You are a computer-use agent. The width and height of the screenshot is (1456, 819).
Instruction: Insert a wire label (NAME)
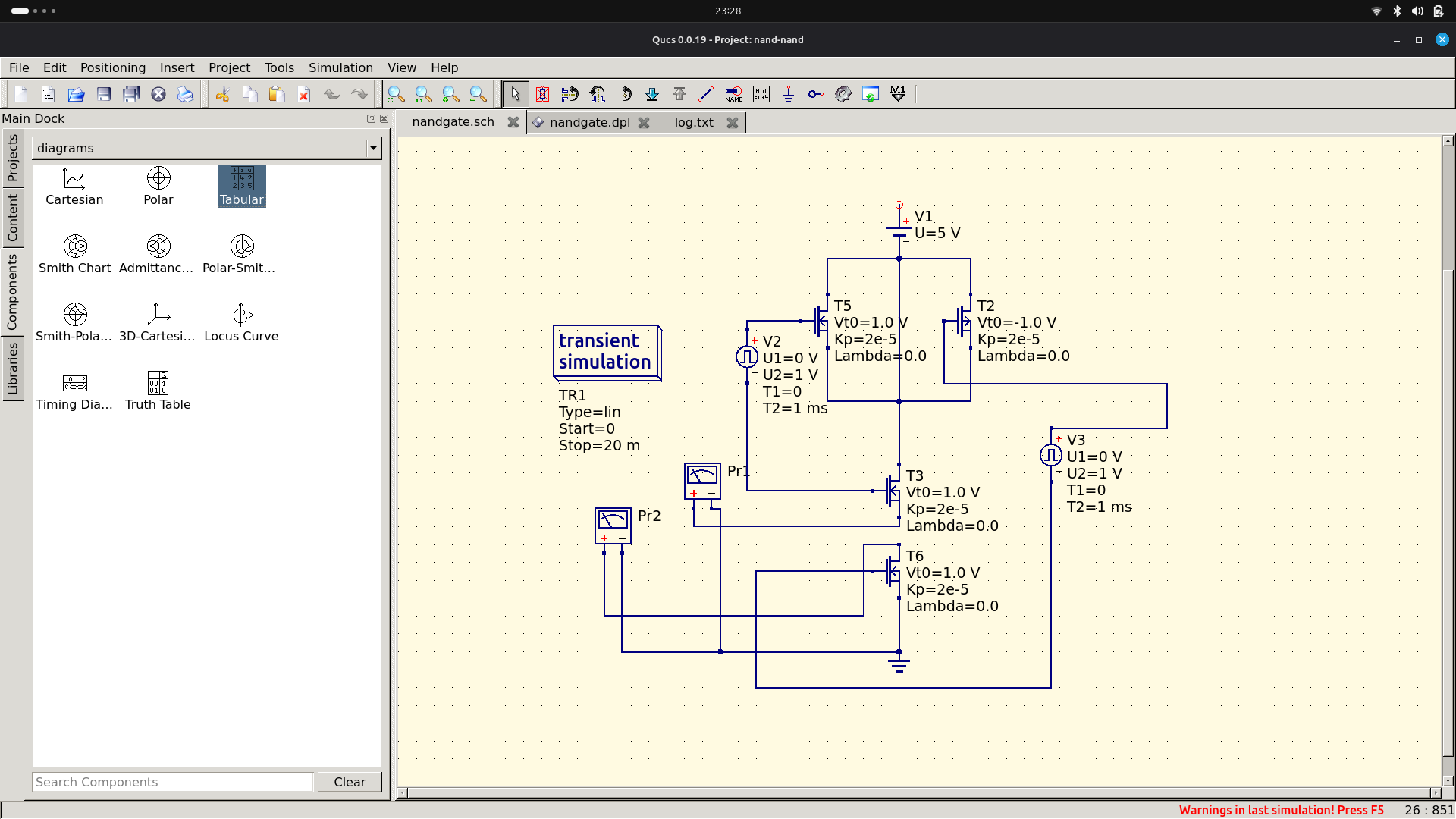point(734,94)
